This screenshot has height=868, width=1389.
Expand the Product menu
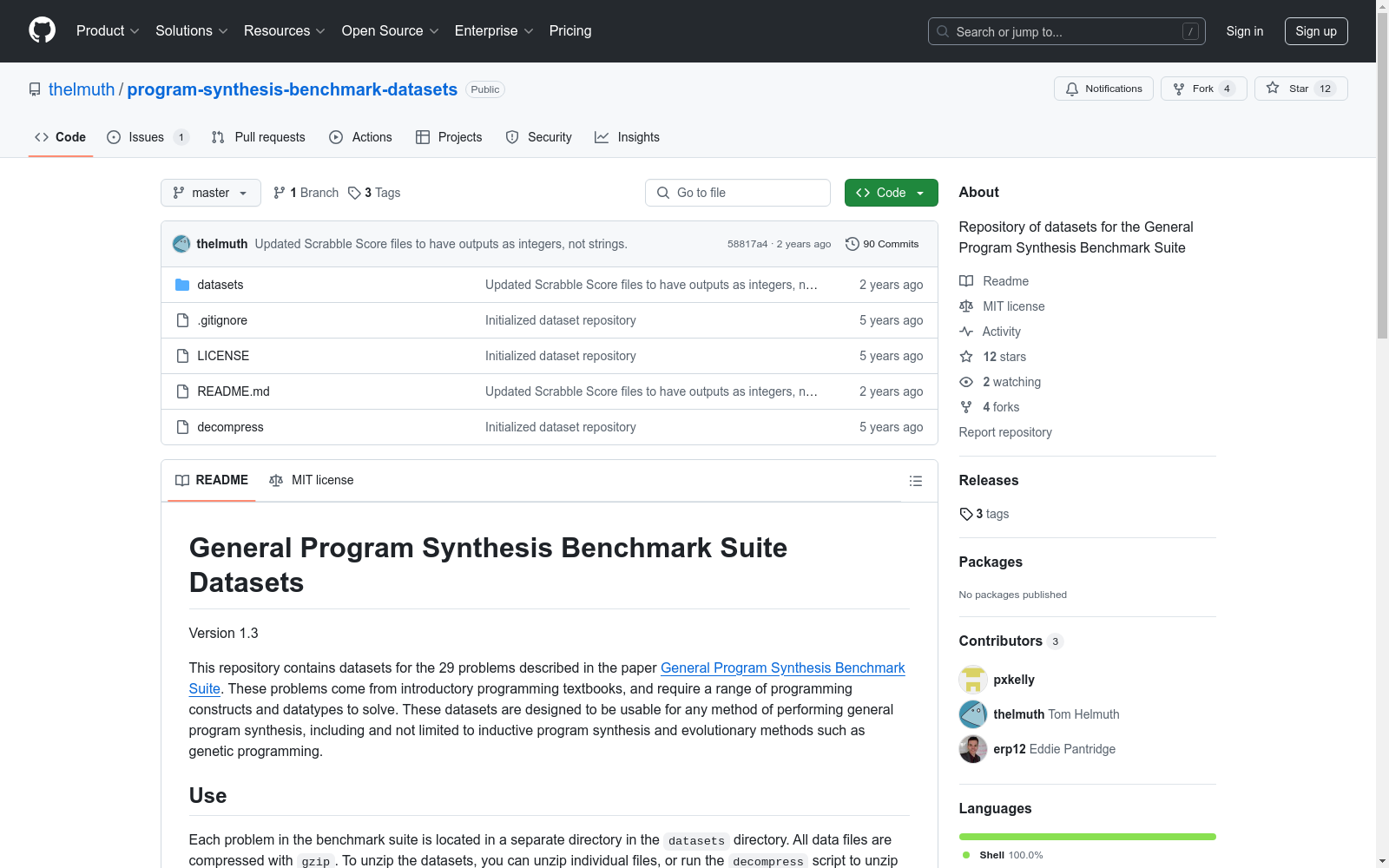(x=108, y=31)
